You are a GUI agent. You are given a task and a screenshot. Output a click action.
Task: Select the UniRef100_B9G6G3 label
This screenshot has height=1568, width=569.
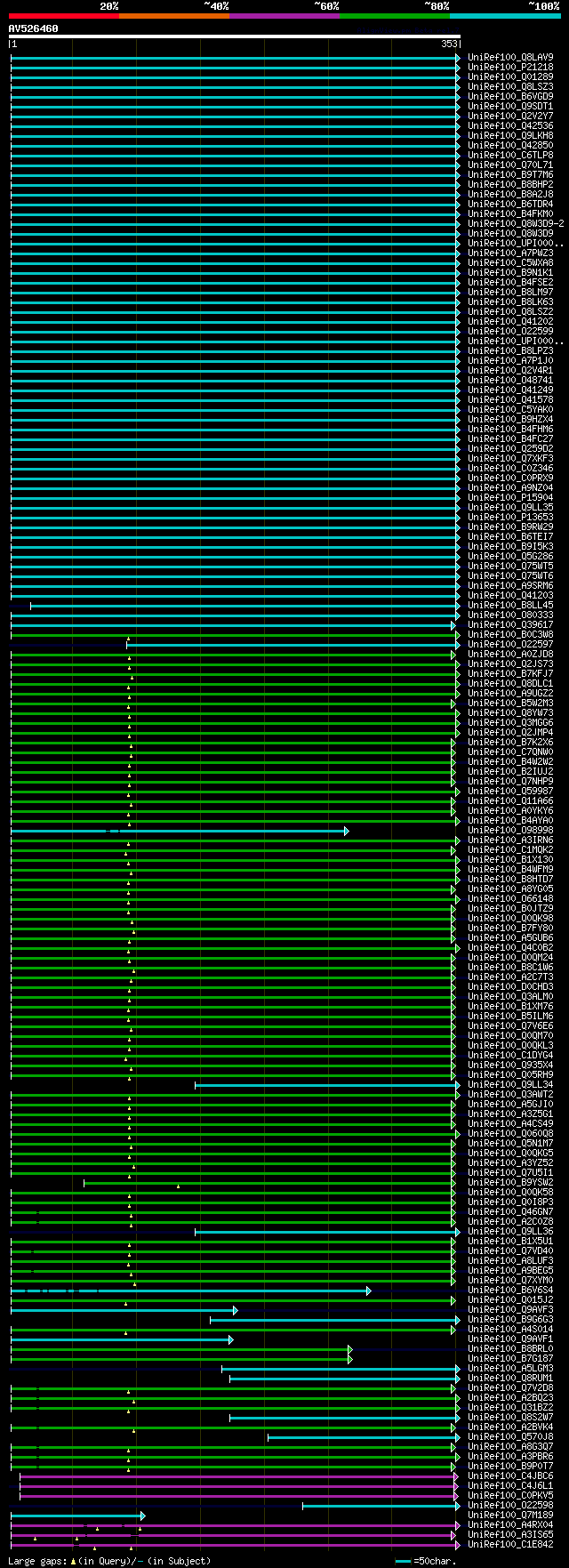(510, 1319)
